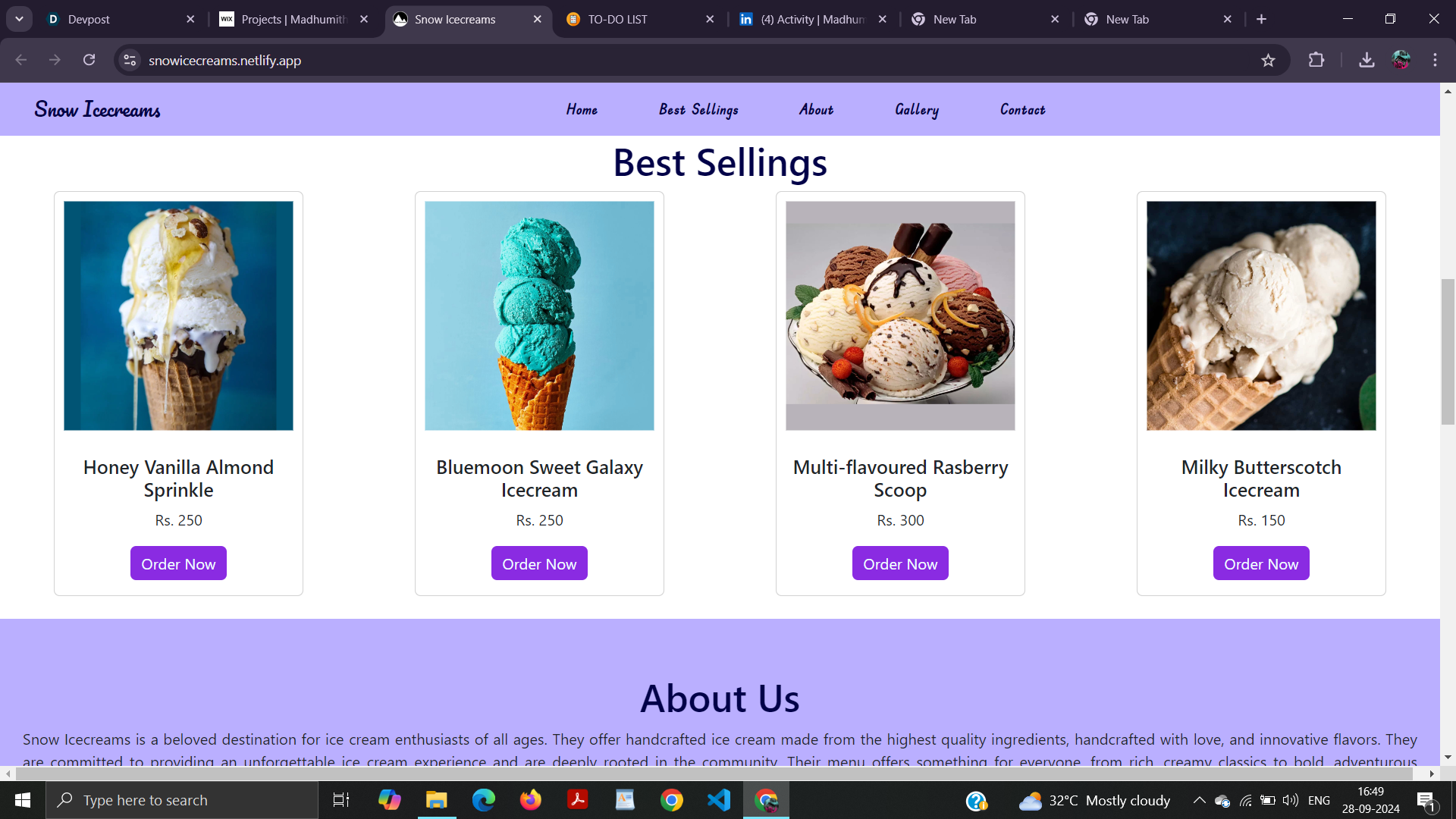Order the Honey Vanilla Almond Sprinkle
This screenshot has width=1456, height=819.
pos(178,563)
